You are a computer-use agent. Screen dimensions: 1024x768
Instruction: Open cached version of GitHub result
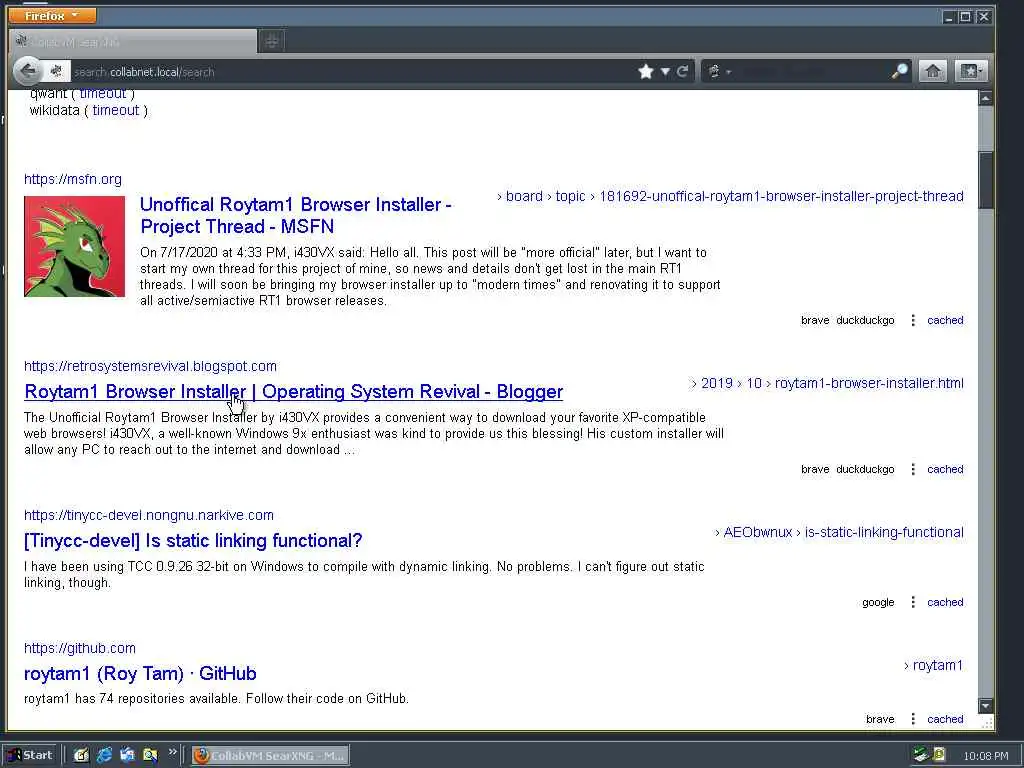point(945,719)
